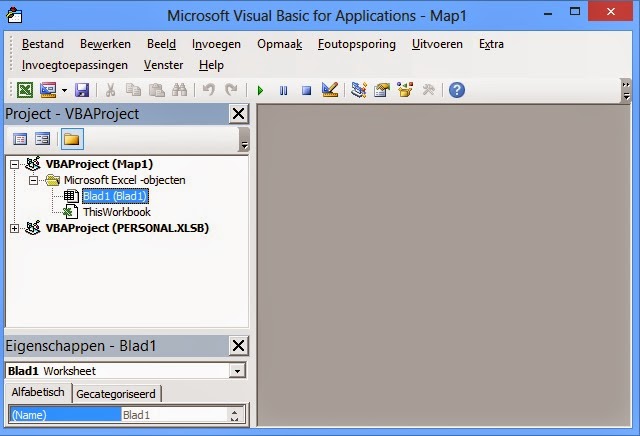Click the Copy toolbar icon
The width and height of the screenshot is (640, 436).
133,90
